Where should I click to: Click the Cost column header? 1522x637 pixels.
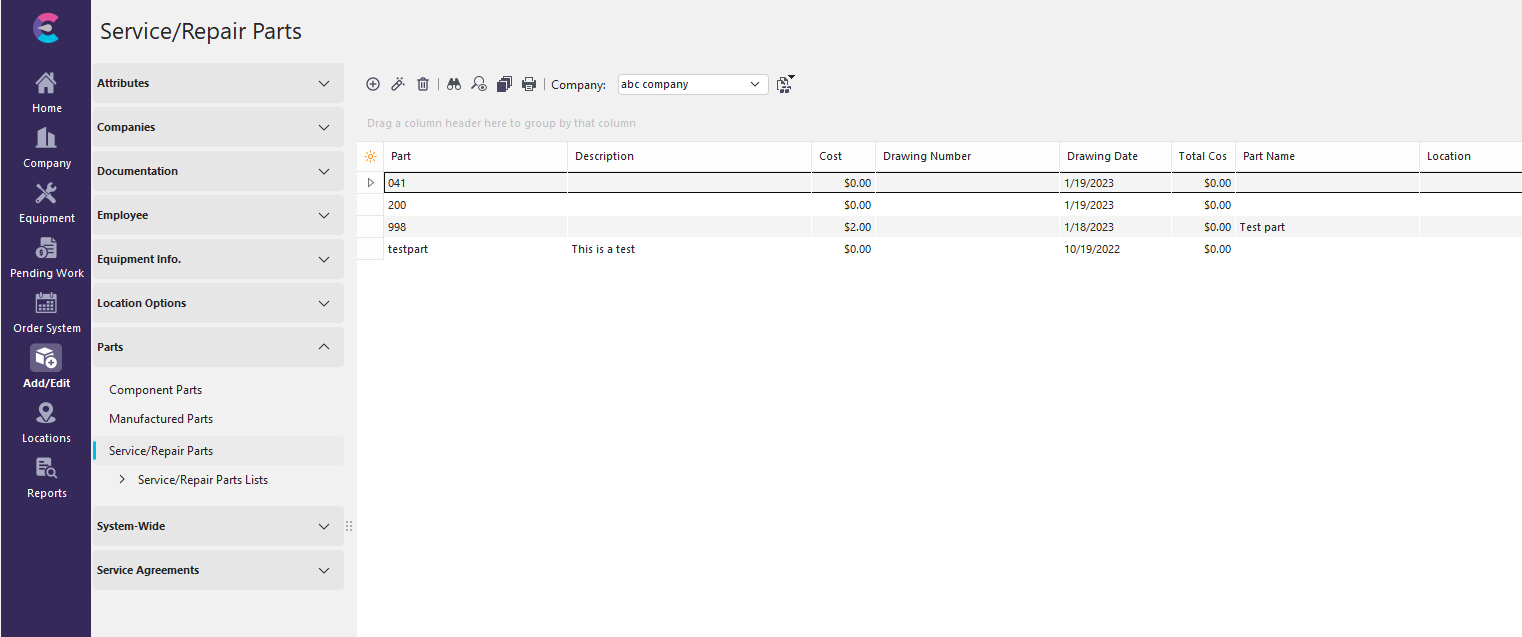point(830,156)
